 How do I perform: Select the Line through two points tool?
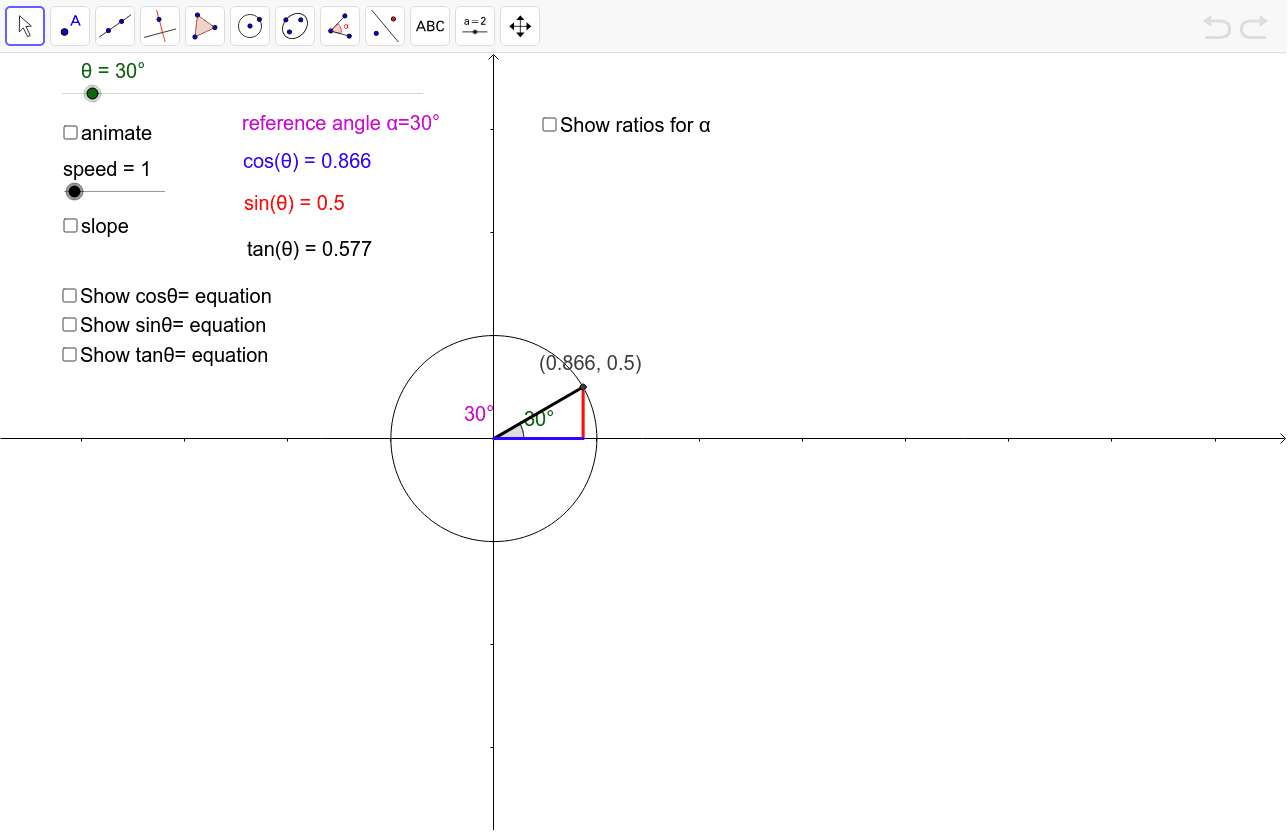click(x=115, y=26)
